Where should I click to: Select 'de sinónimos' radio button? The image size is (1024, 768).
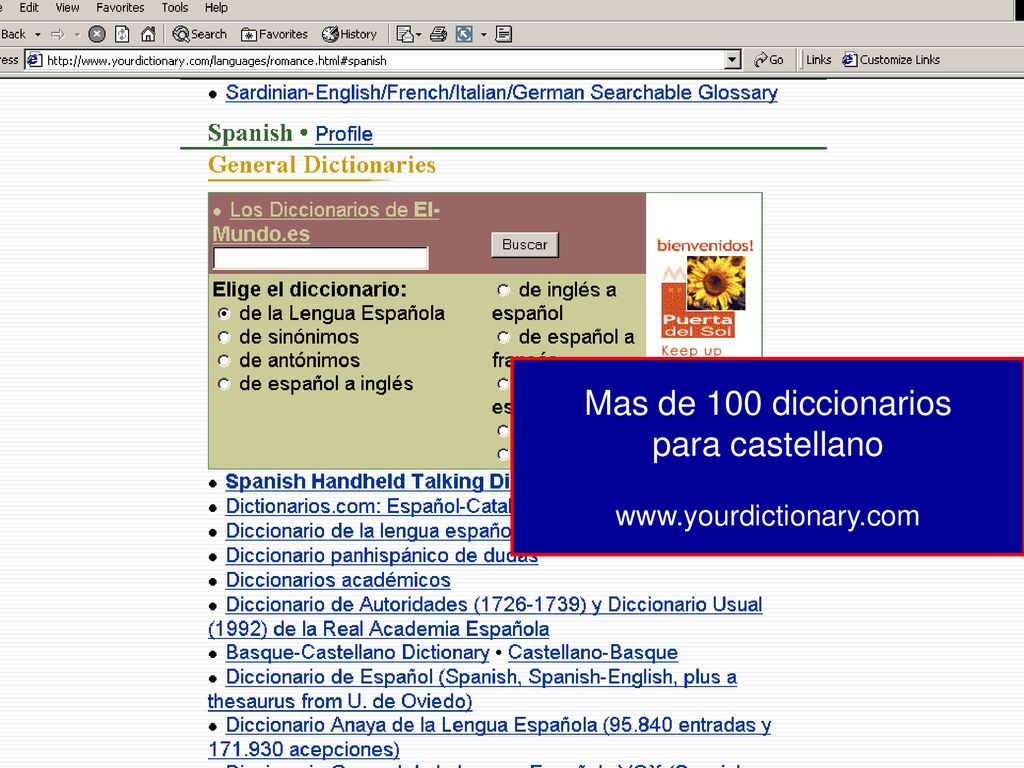224,337
